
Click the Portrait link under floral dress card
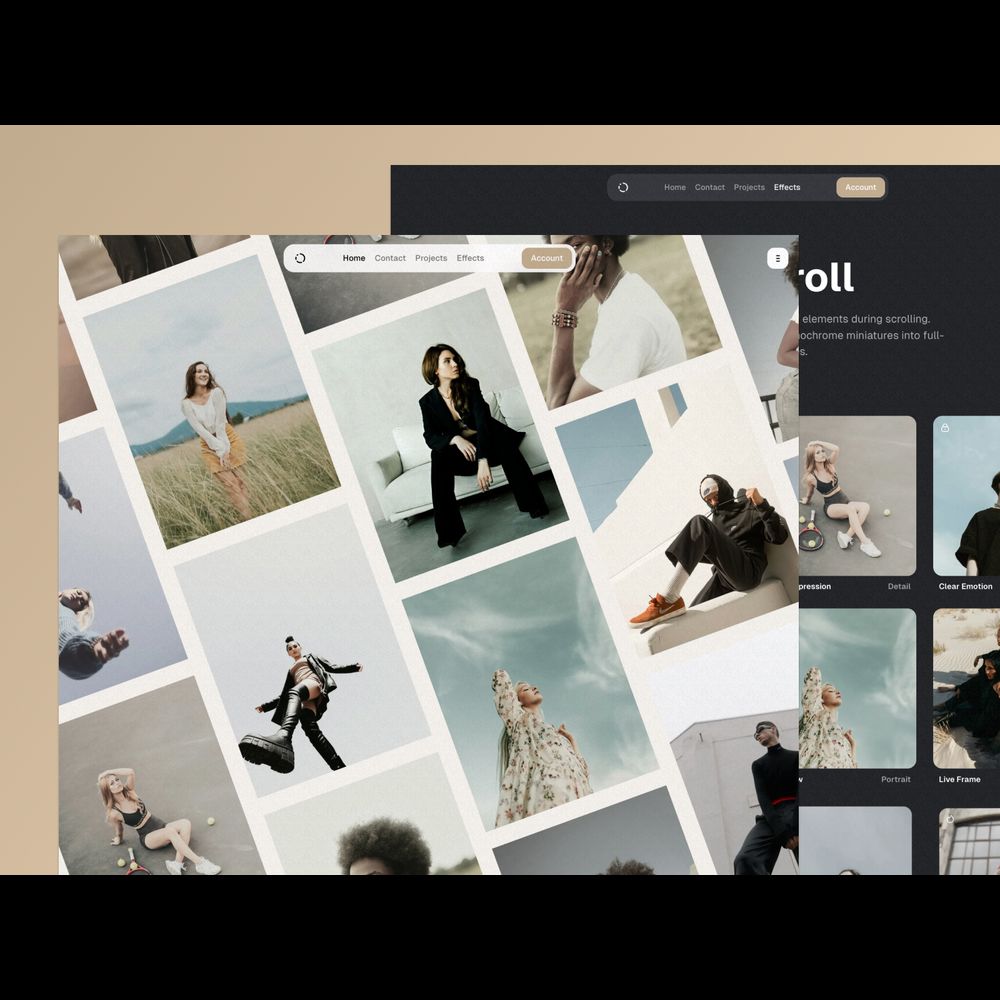point(896,780)
